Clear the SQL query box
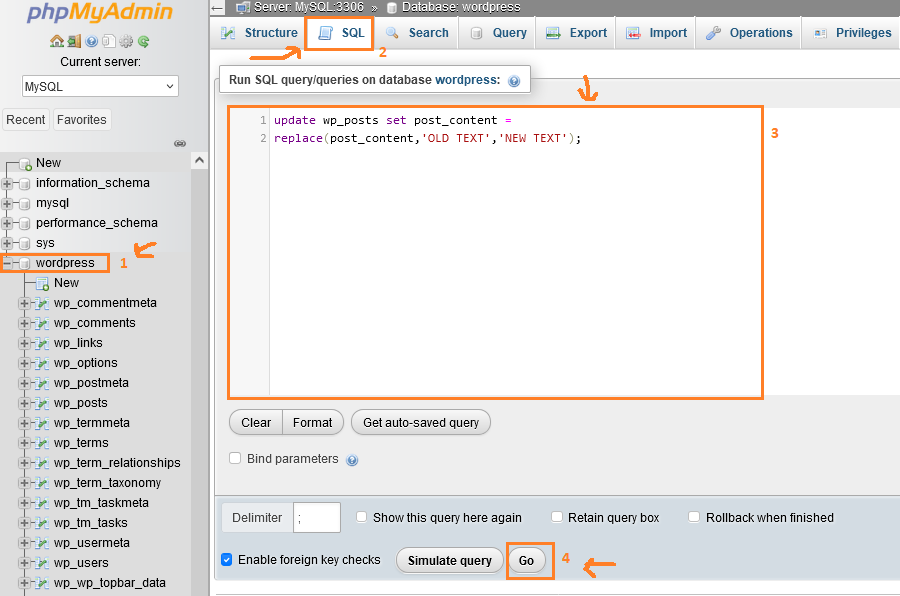Image resolution: width=900 pixels, height=596 pixels. point(256,423)
